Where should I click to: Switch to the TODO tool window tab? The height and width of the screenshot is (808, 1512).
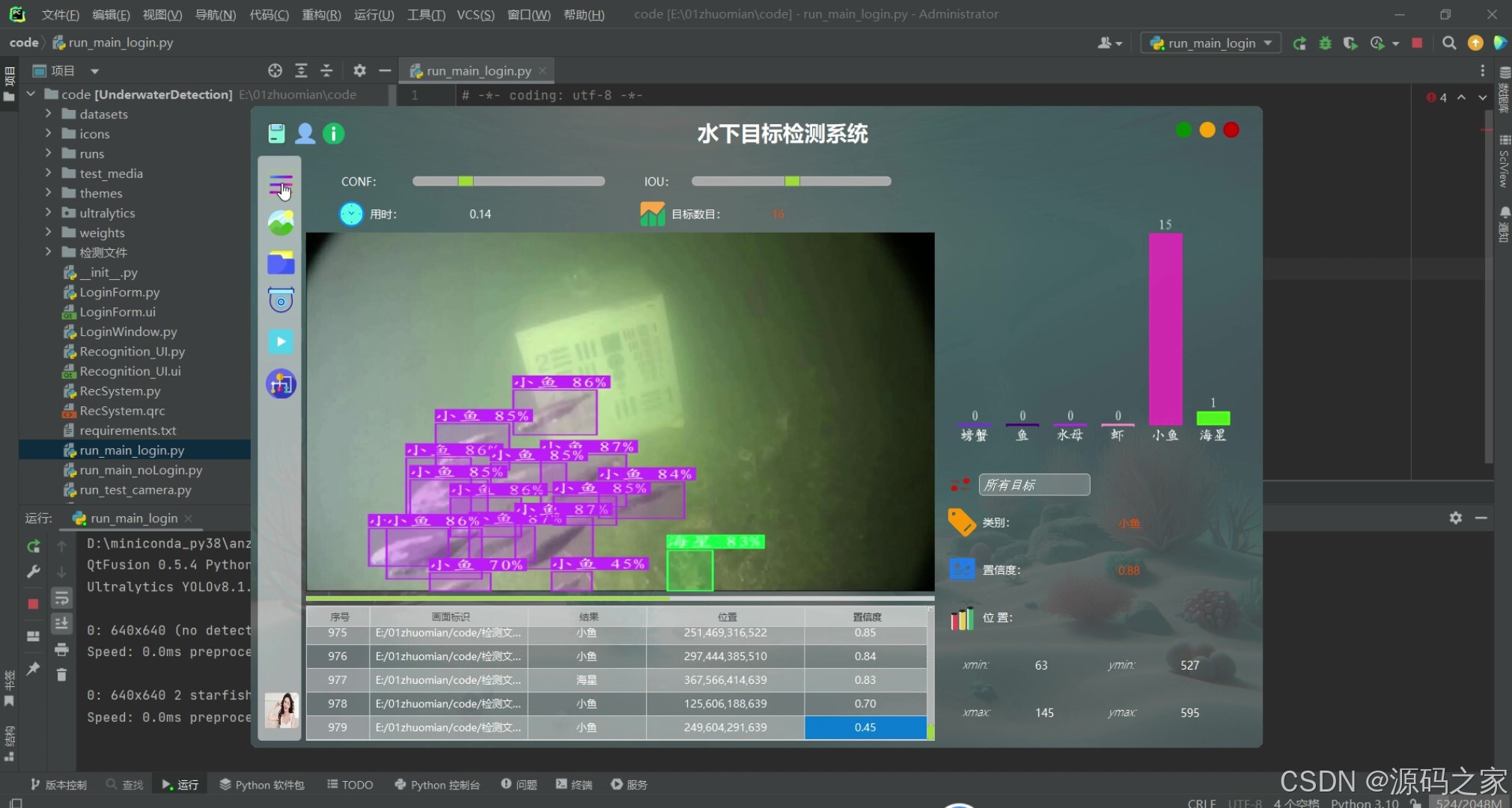350,784
